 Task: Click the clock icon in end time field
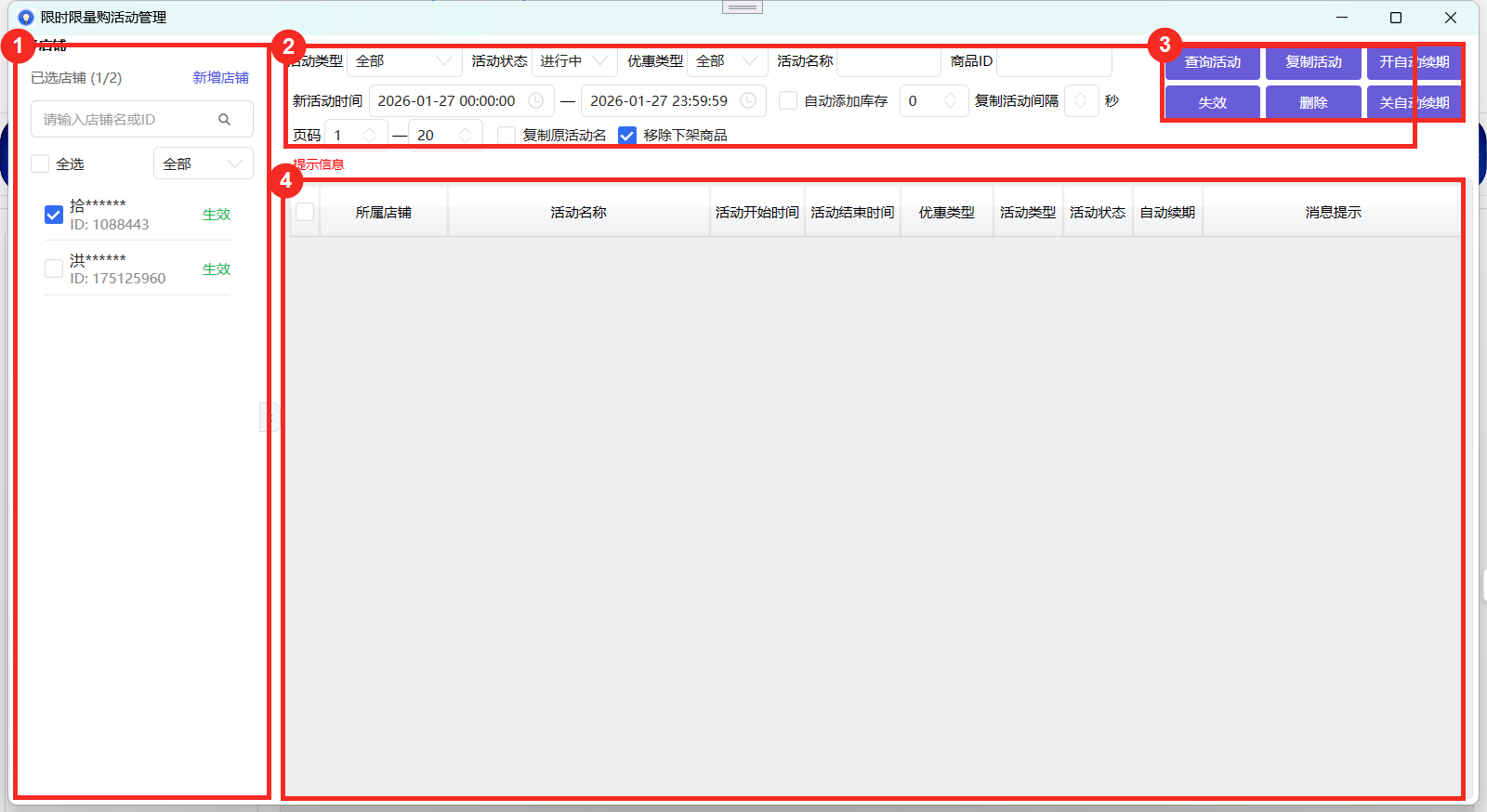748,100
